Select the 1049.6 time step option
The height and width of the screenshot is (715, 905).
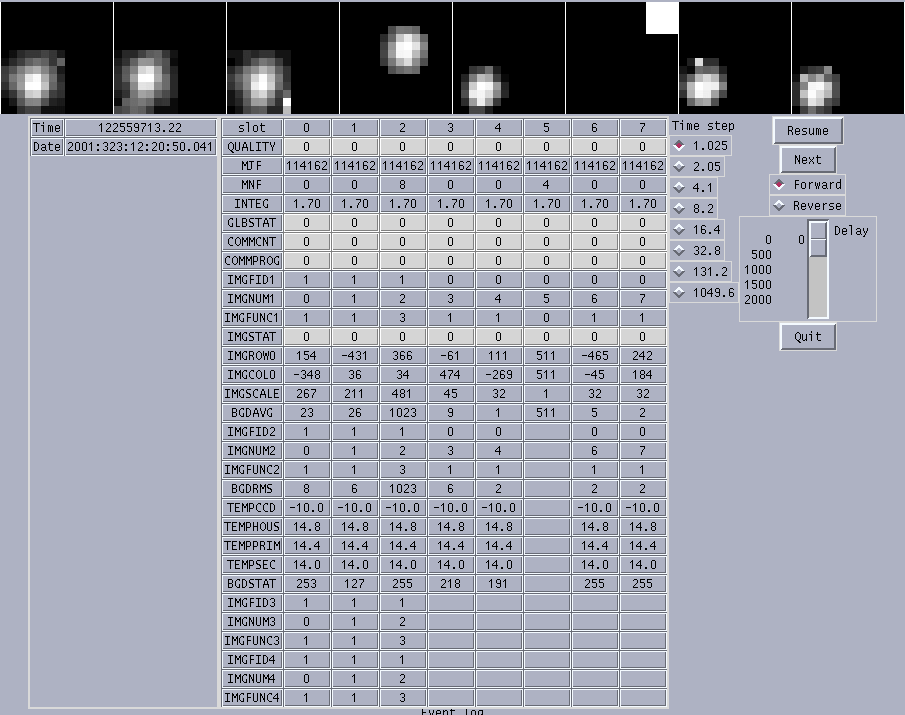click(x=705, y=293)
